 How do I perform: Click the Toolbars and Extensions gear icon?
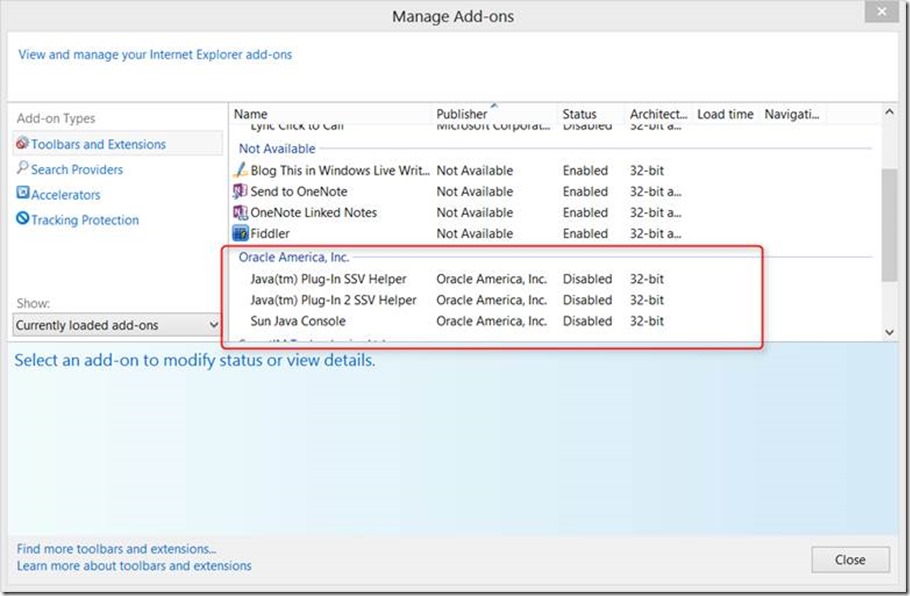[22, 143]
